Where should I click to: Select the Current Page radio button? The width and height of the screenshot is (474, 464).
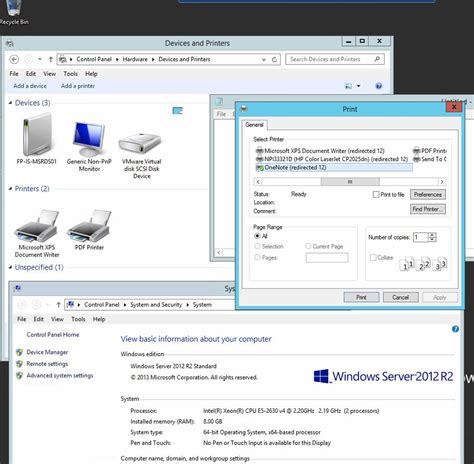(308, 246)
